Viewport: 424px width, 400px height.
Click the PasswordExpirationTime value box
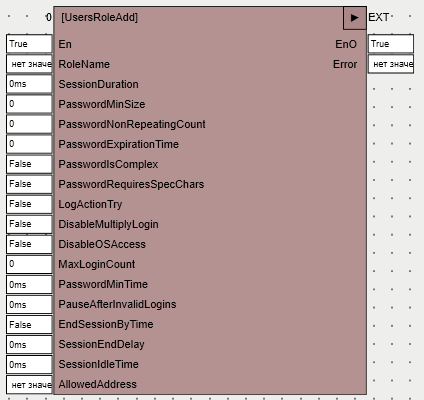coord(29,144)
